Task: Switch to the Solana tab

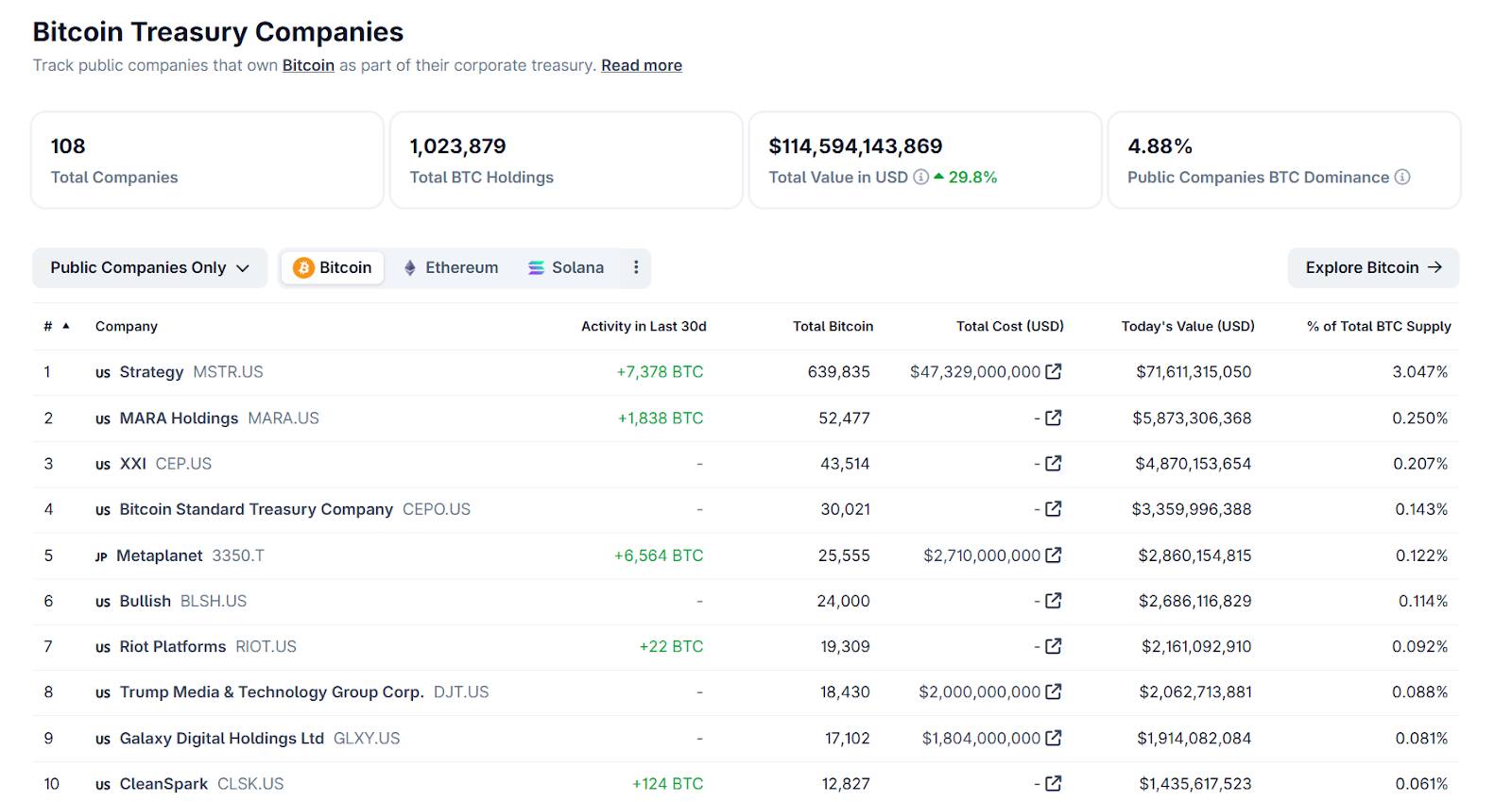Action: click(x=566, y=268)
